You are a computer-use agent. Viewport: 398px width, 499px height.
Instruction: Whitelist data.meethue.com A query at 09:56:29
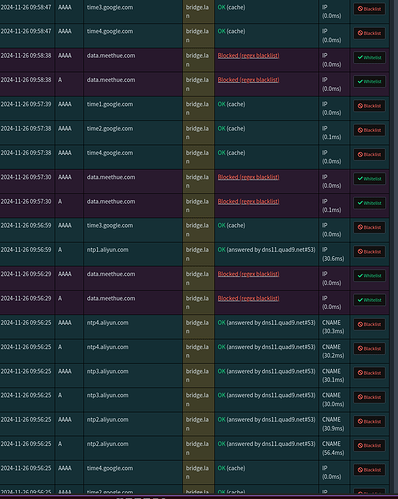click(x=369, y=300)
